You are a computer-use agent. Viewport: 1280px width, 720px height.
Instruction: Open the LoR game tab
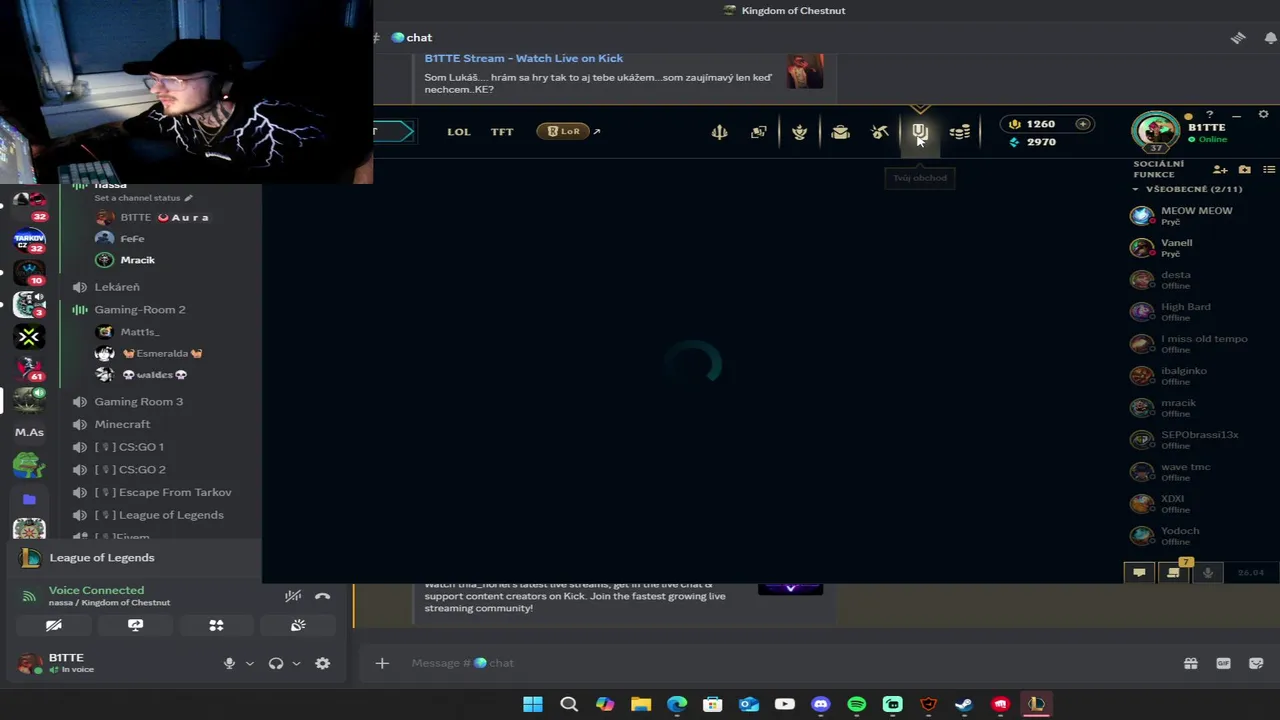coord(563,131)
